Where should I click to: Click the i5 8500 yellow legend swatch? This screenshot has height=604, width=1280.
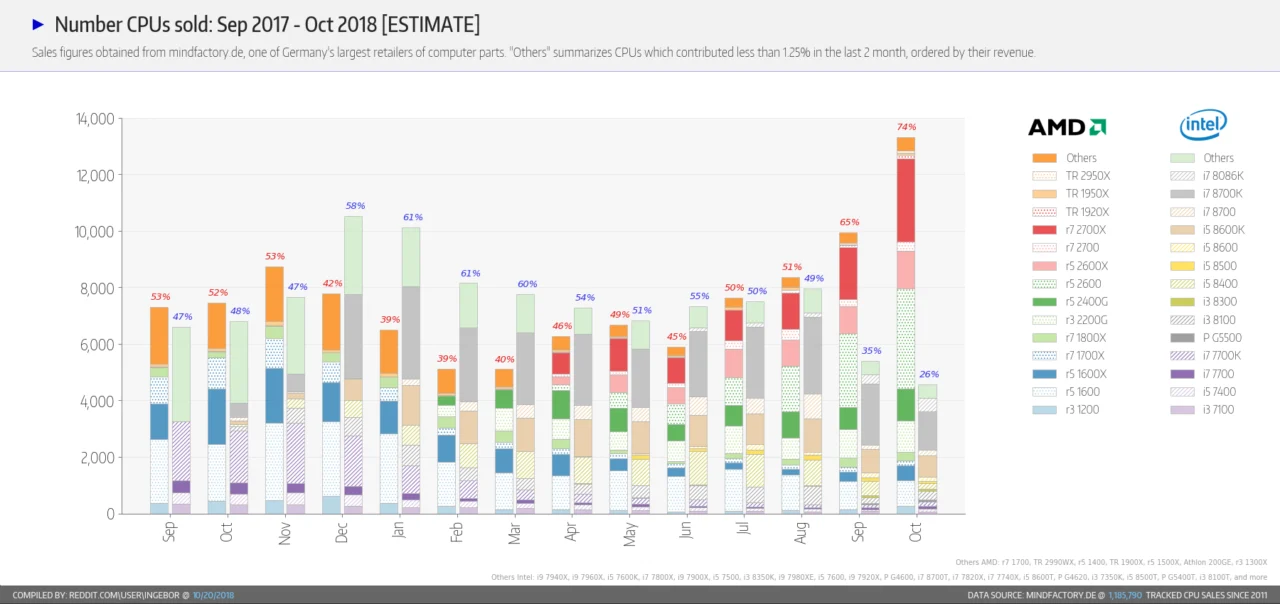(x=1182, y=266)
